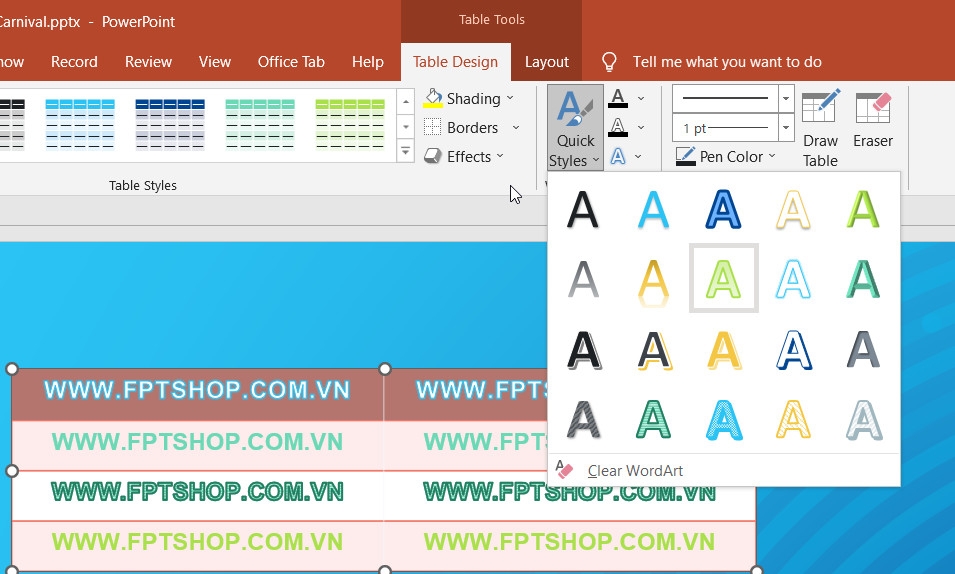Choose the black with gold shadow WordArt
Viewport: 955px width, 574px height.
(x=653, y=350)
